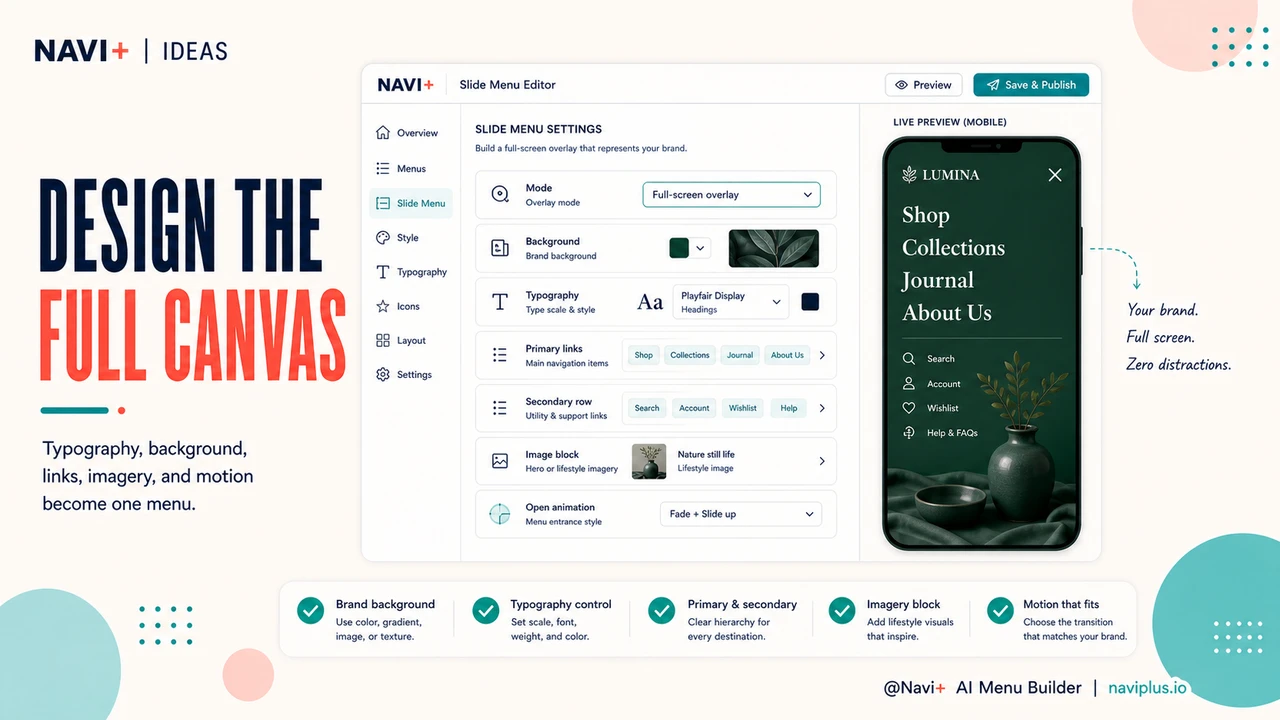
Task: Open the Style palette icon
Action: coord(382,238)
